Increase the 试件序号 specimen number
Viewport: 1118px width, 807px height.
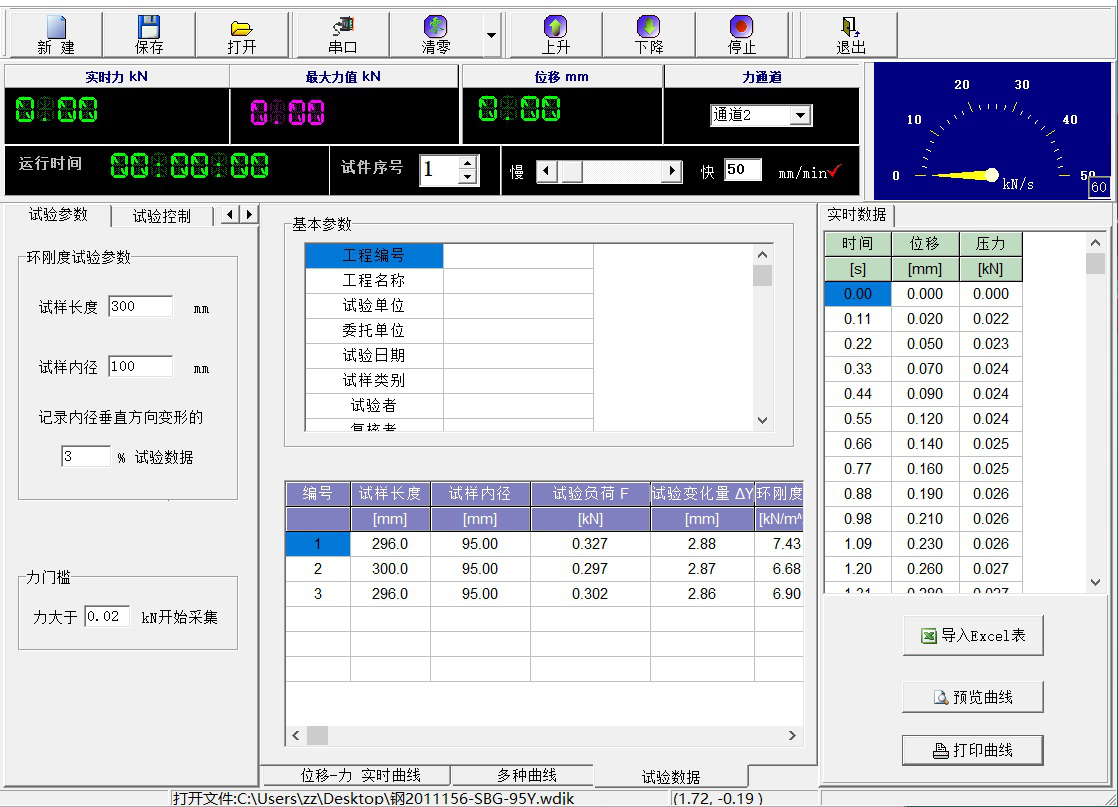468,163
